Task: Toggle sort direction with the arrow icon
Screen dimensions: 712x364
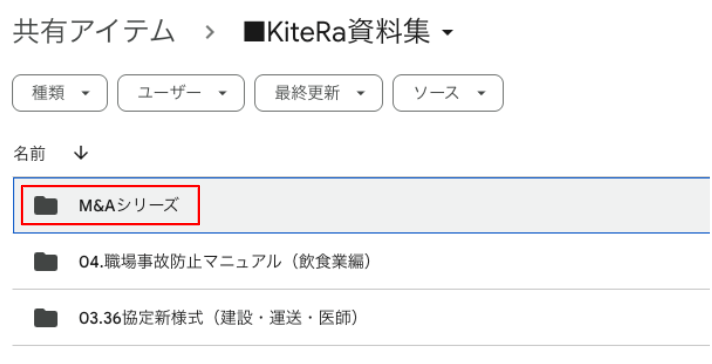Action: click(x=80, y=153)
